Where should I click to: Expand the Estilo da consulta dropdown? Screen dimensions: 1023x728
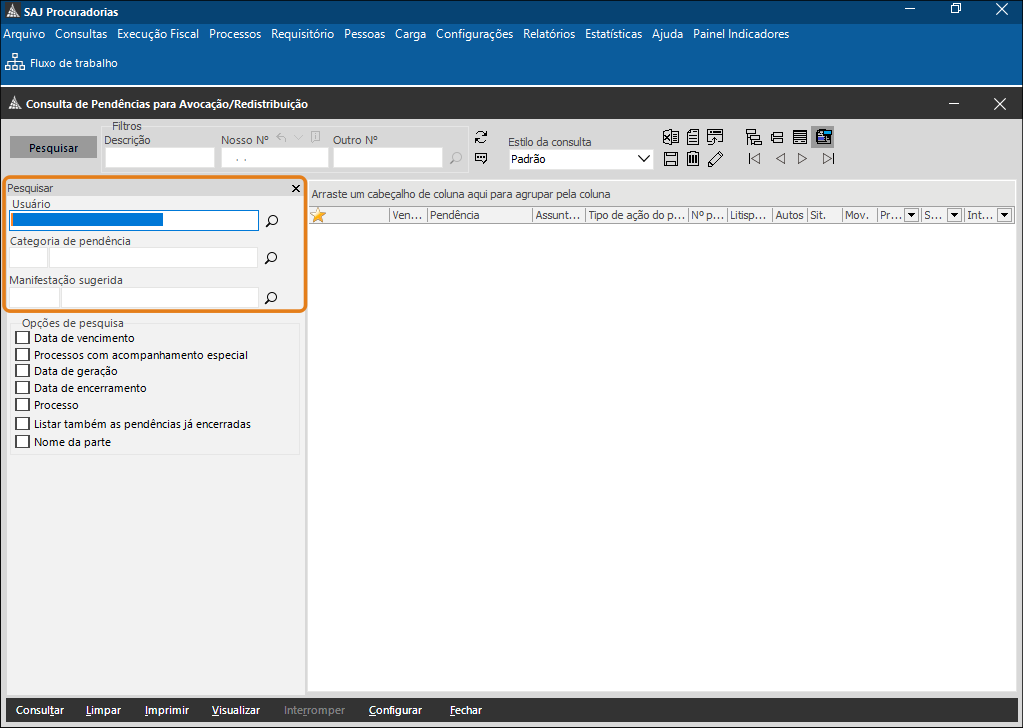(643, 159)
